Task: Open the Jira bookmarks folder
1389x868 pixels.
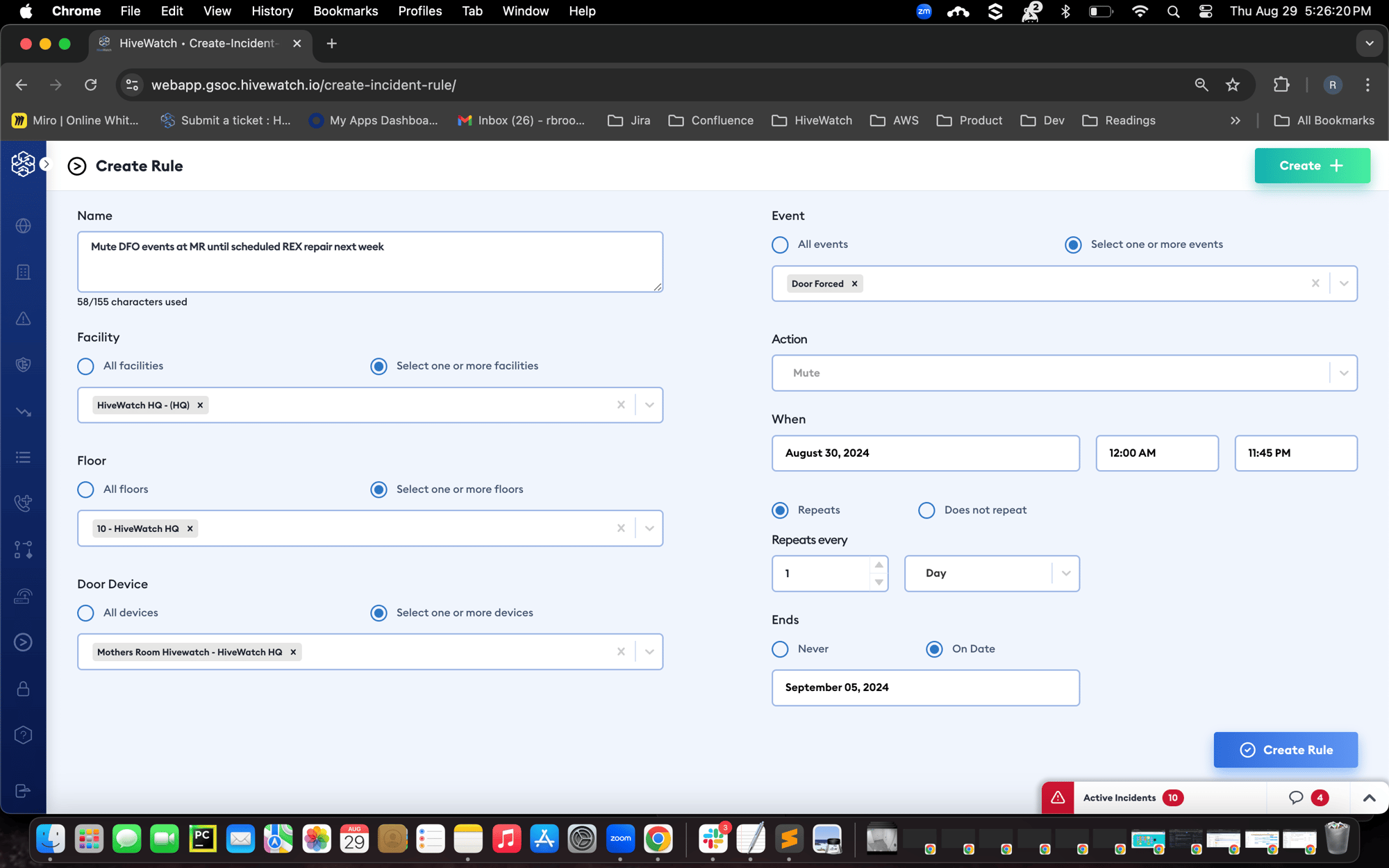Action: 629,120
